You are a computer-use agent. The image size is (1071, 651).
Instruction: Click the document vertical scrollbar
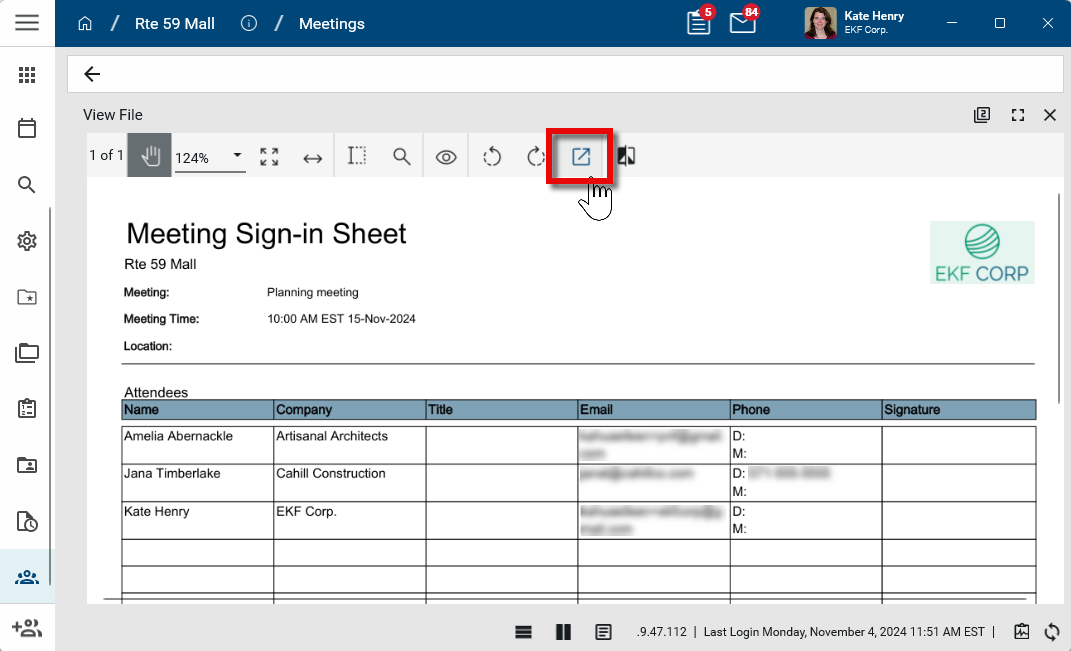tap(1059, 300)
